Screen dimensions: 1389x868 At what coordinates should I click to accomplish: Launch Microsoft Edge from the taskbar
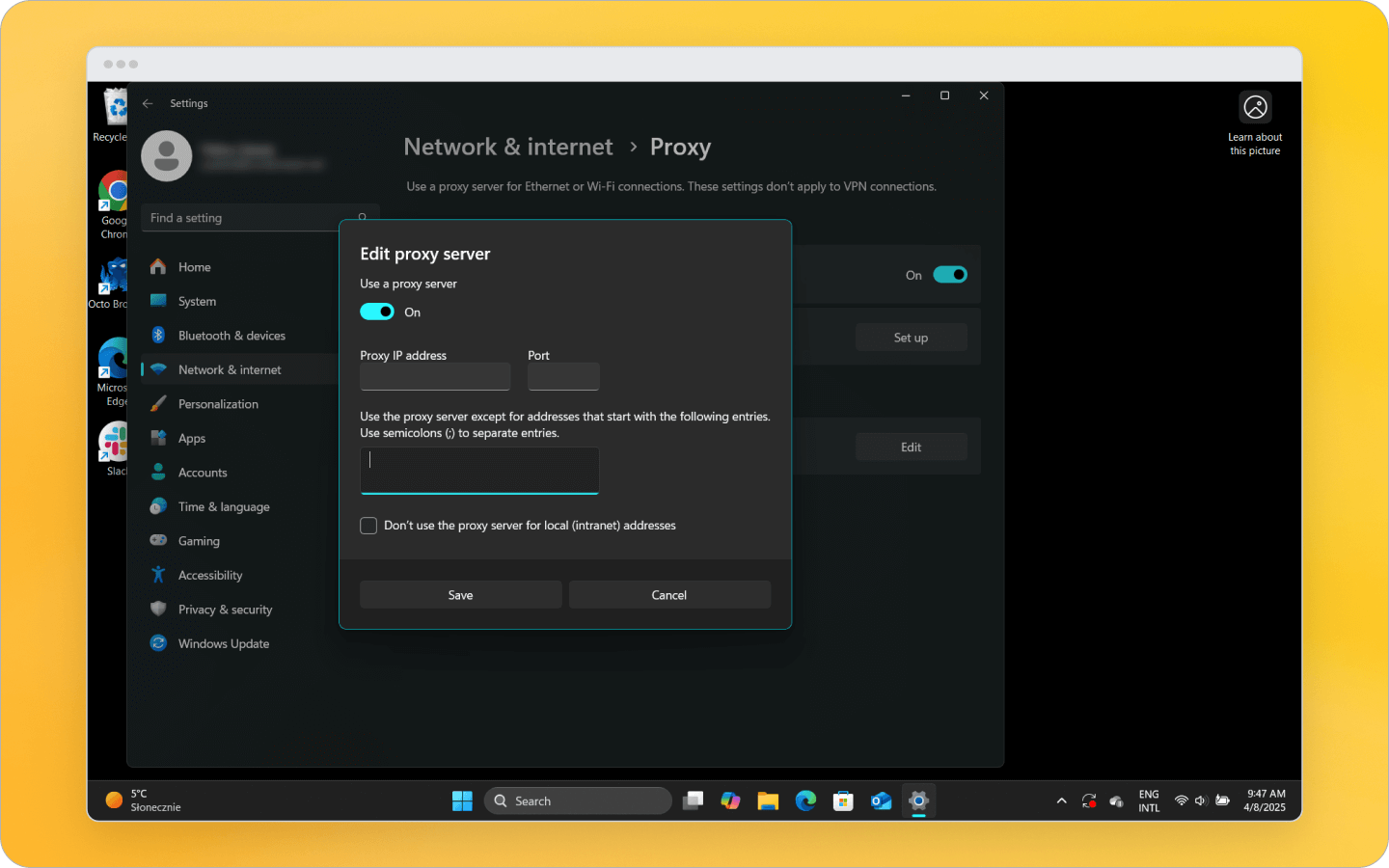[x=805, y=800]
